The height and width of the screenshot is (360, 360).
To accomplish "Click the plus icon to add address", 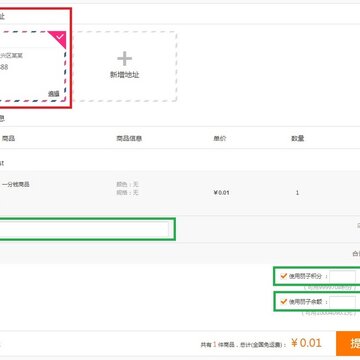I will click(125, 59).
